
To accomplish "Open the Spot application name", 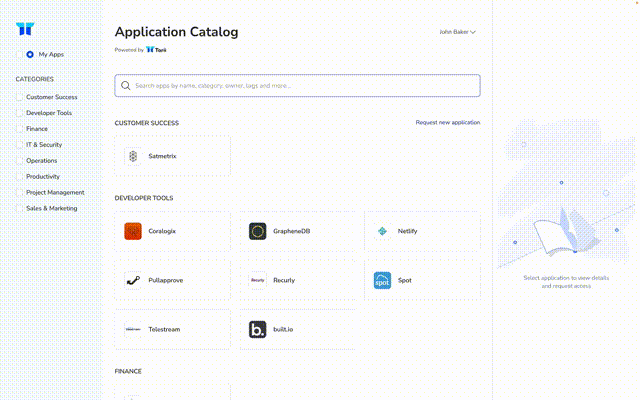I will [404, 280].
